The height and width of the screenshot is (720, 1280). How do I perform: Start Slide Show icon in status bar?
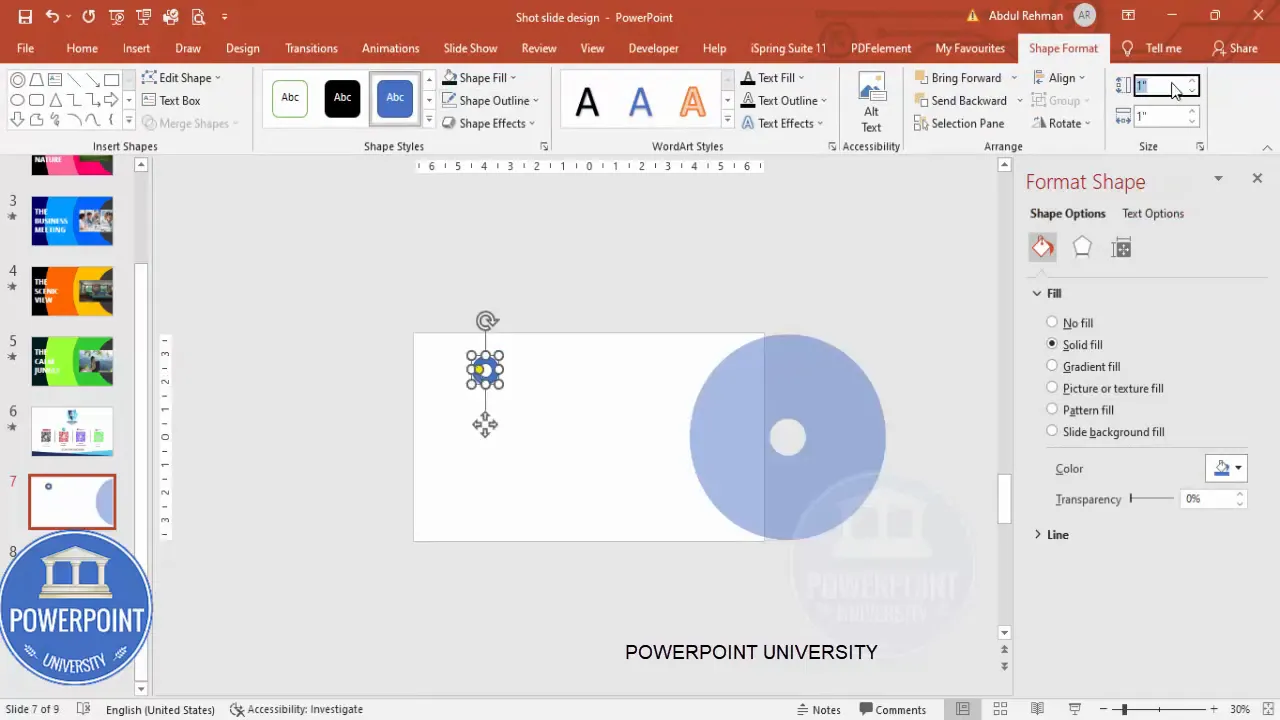pyautogui.click(x=1075, y=709)
